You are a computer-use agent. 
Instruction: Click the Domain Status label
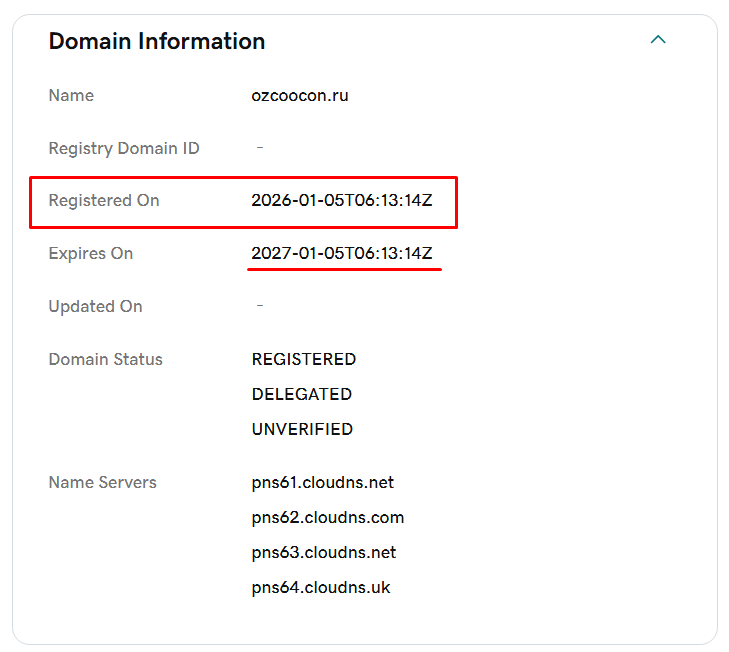(x=105, y=360)
